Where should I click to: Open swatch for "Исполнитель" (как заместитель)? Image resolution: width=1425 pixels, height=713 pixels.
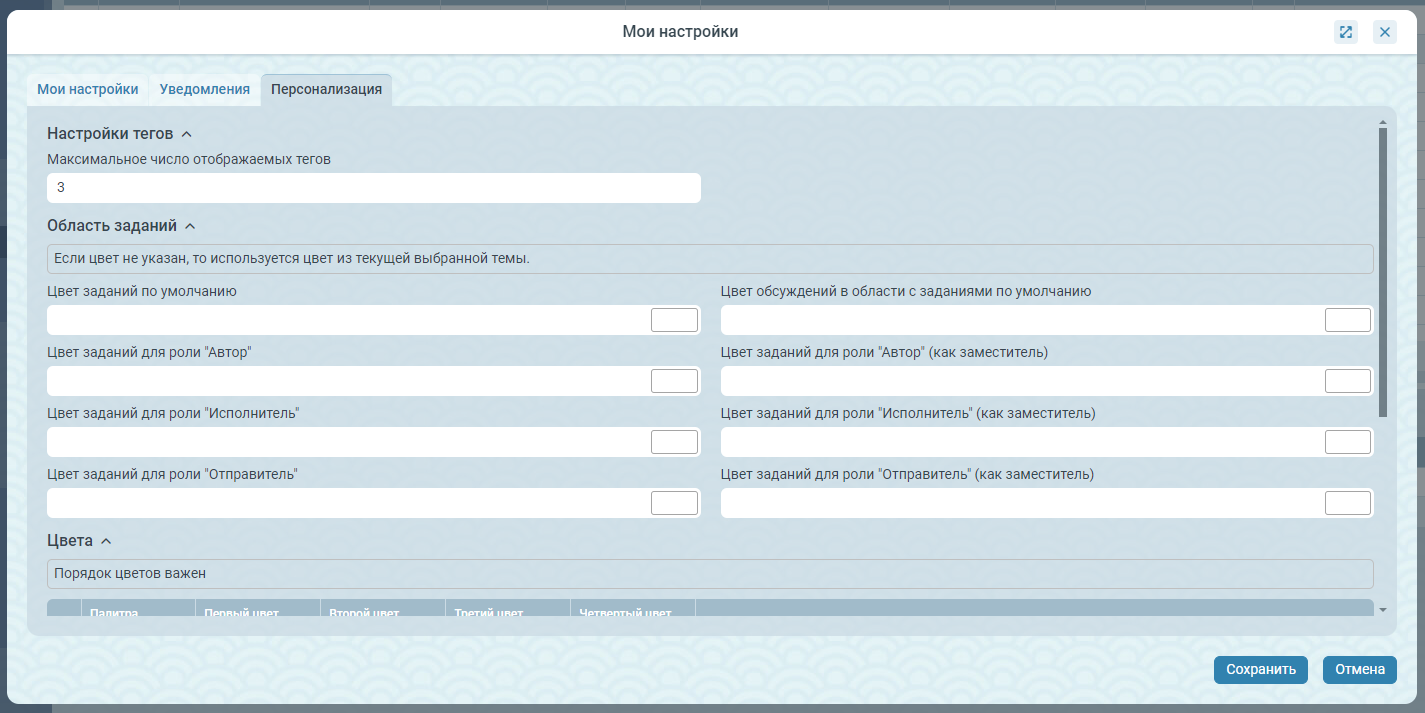point(1347,442)
